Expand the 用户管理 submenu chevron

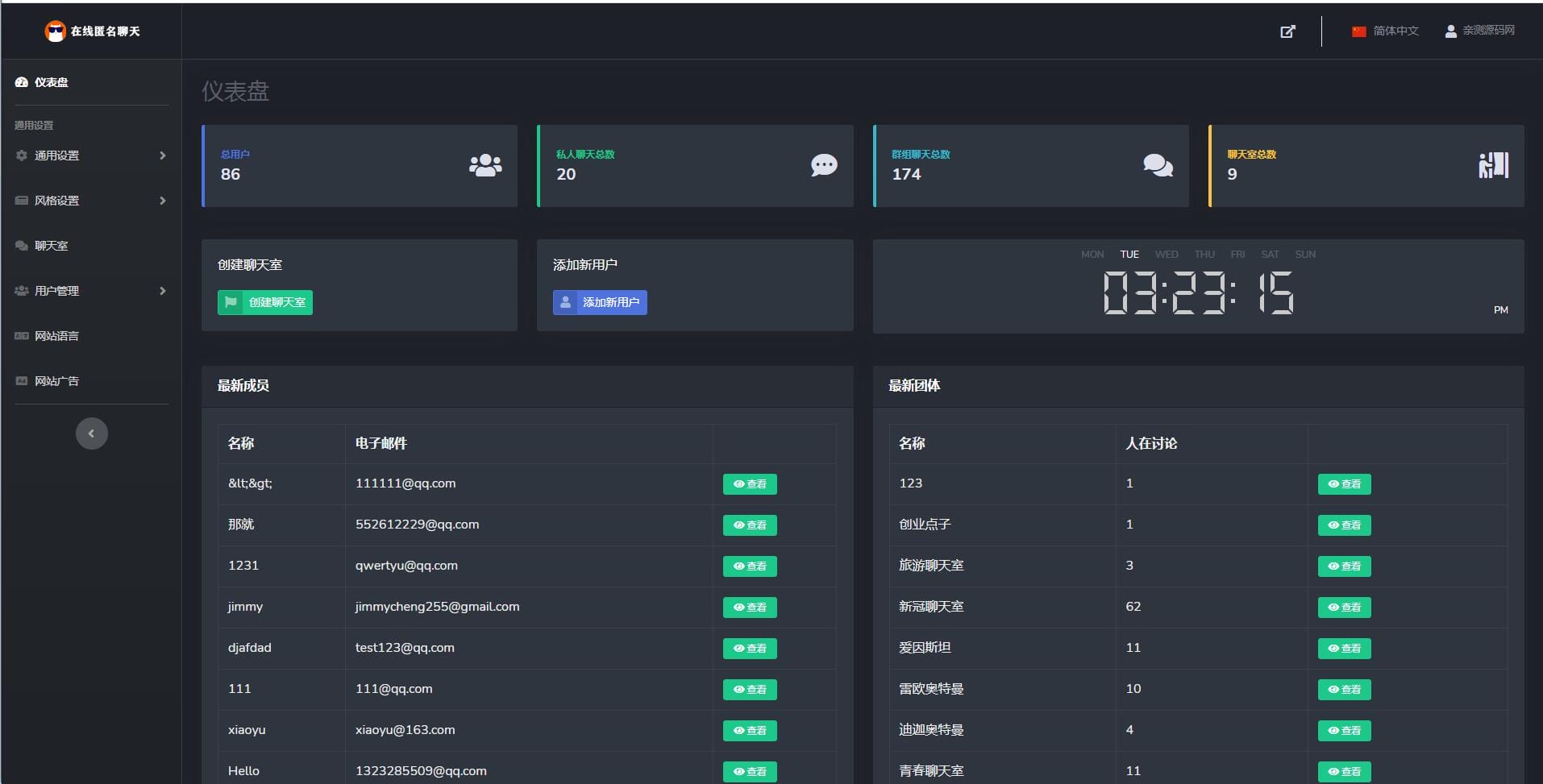coord(163,291)
